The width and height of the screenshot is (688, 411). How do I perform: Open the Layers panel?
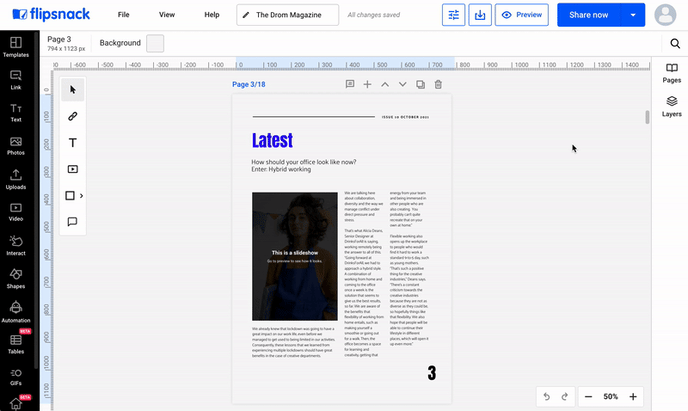click(x=672, y=107)
